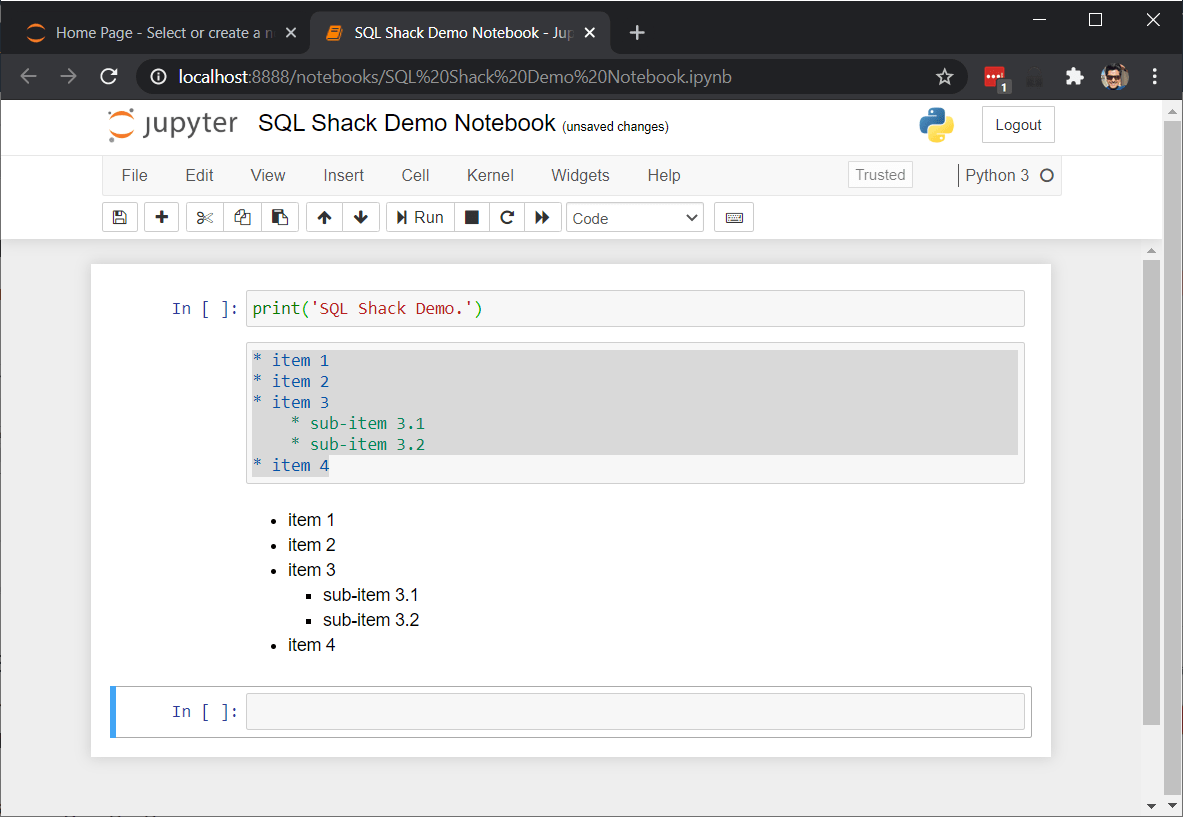
Task: Run the selected cell
Action: point(419,217)
